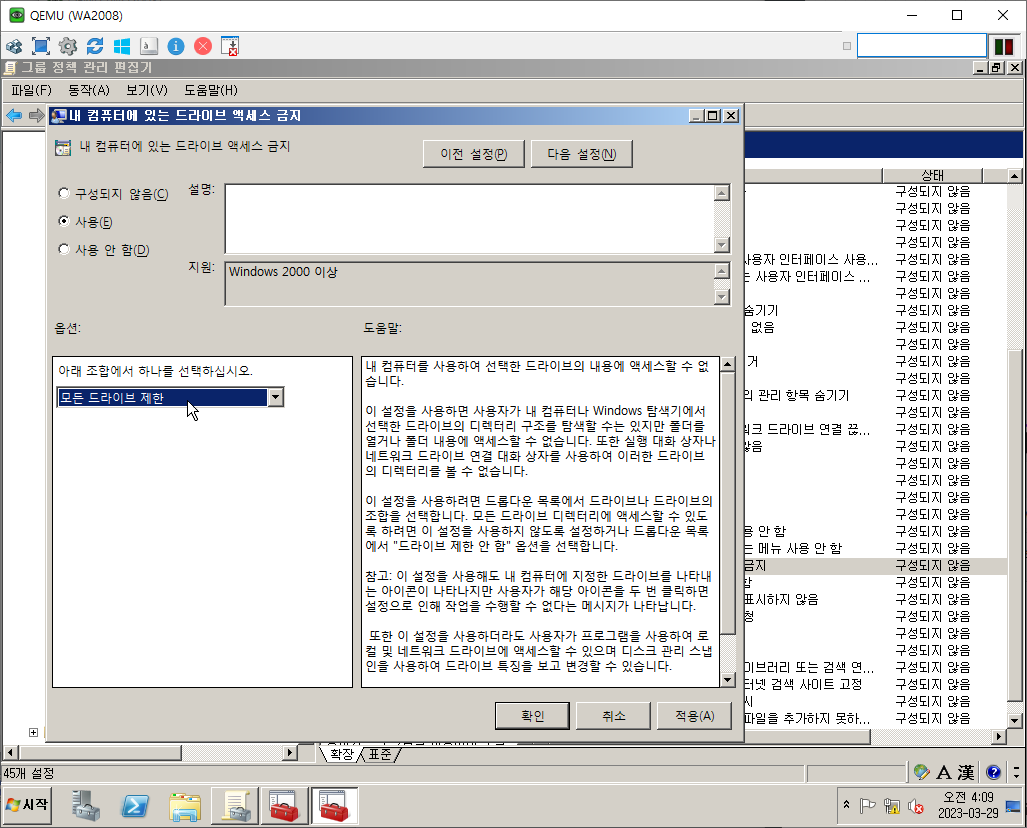
Task: Select the 사용 안 함(D) radio button
Action: coord(64,250)
